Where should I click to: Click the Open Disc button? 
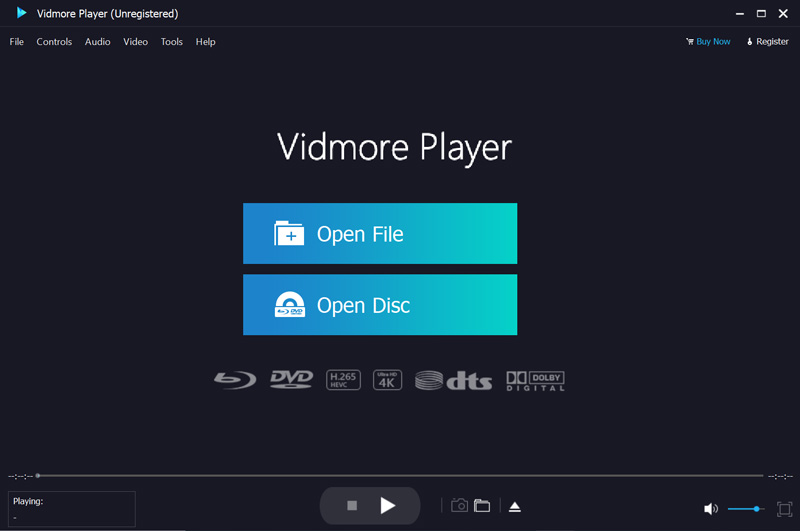pos(380,305)
